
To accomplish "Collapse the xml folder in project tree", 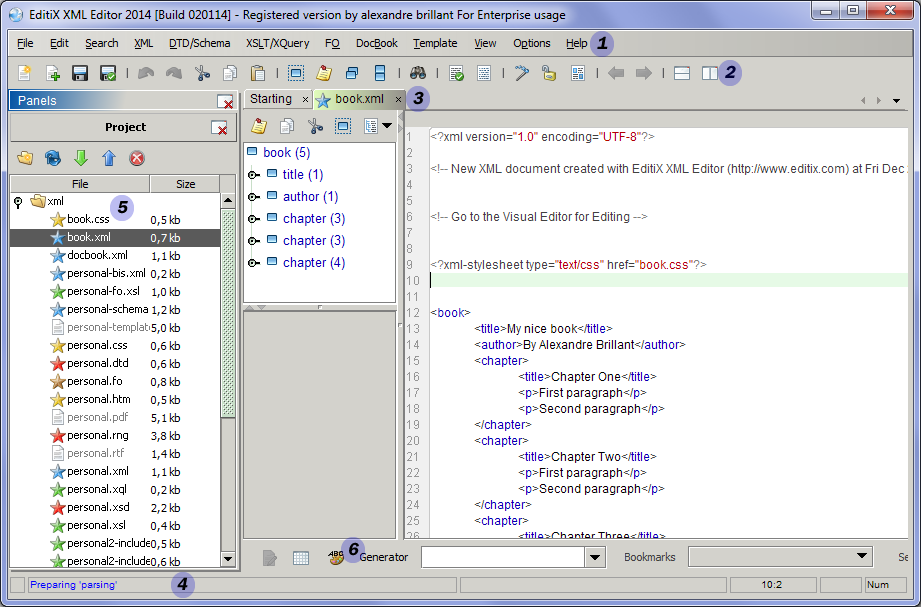I will point(18,201).
